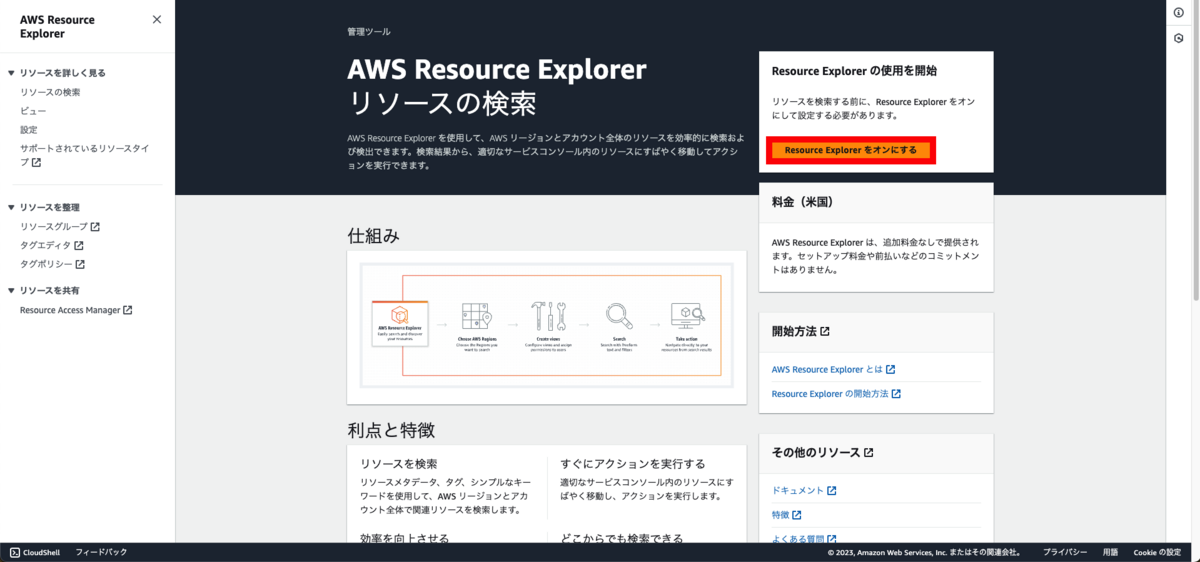
Task: Click the Resource Explorer の使用を開始 heading
Action: click(854, 71)
